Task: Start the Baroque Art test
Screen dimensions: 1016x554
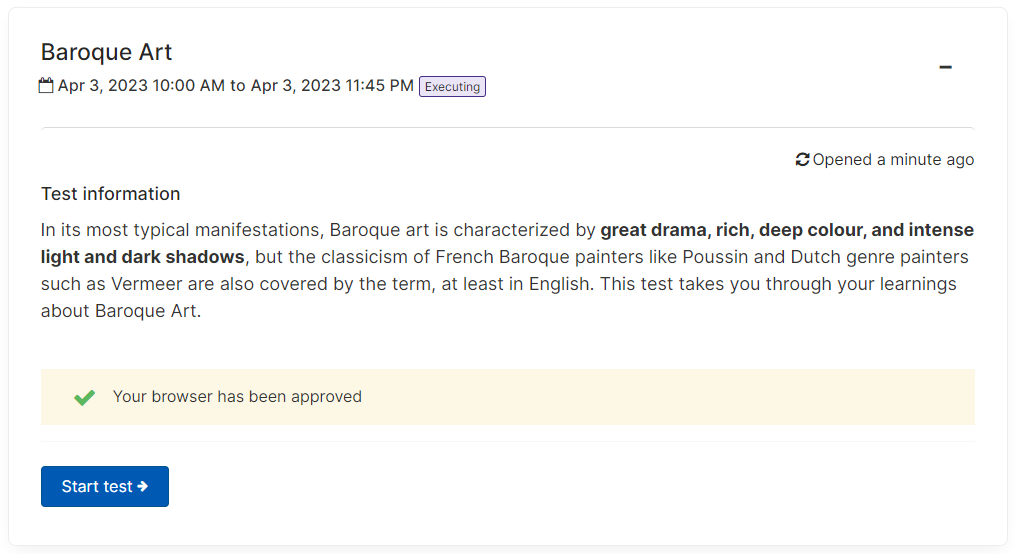Action: (x=105, y=487)
